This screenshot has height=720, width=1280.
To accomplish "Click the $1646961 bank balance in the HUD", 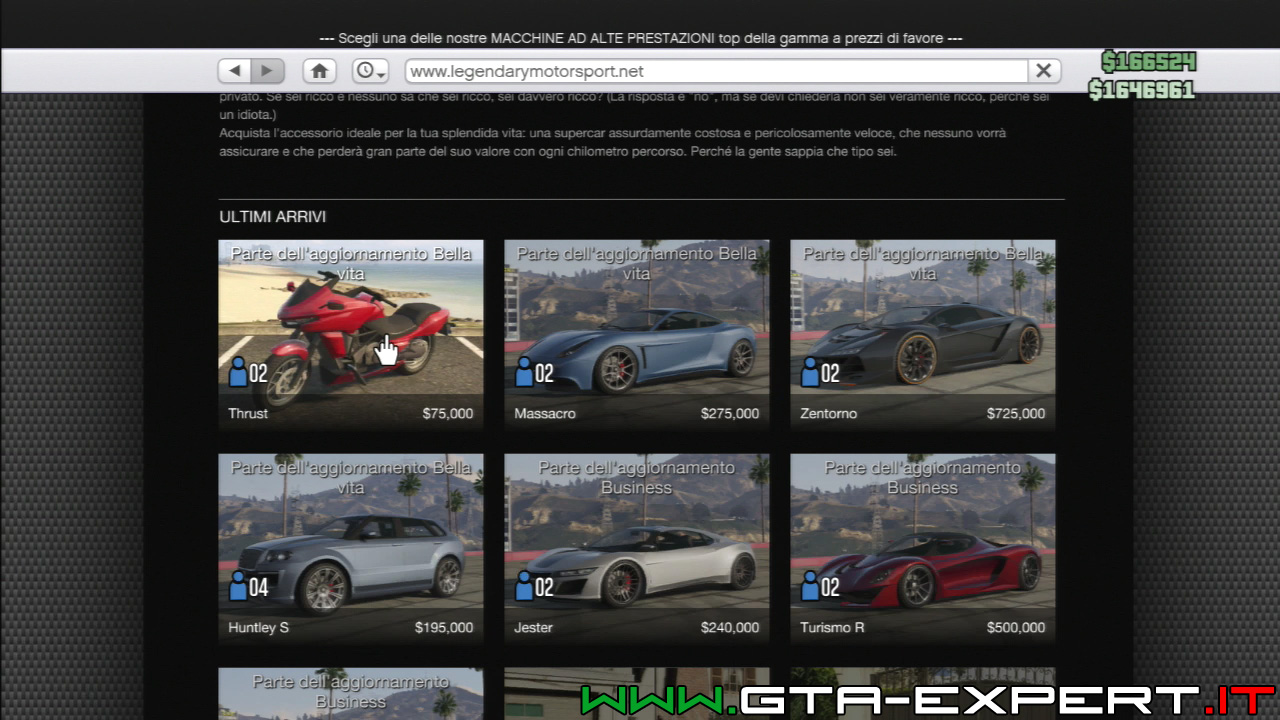I will tap(1141, 90).
